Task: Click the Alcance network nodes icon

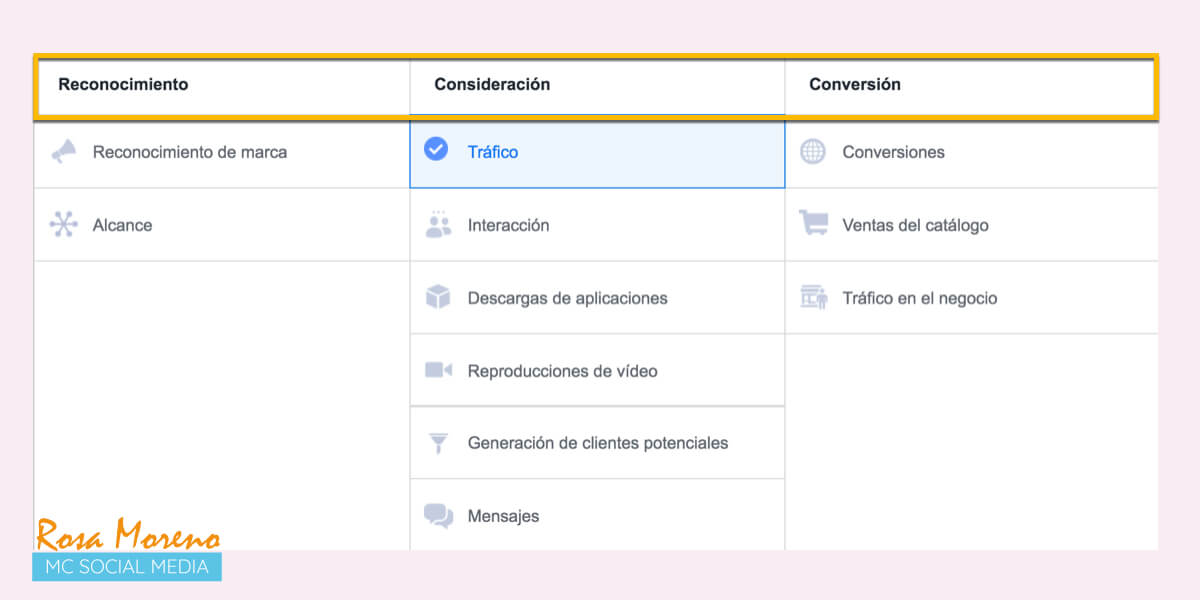Action: click(x=64, y=225)
